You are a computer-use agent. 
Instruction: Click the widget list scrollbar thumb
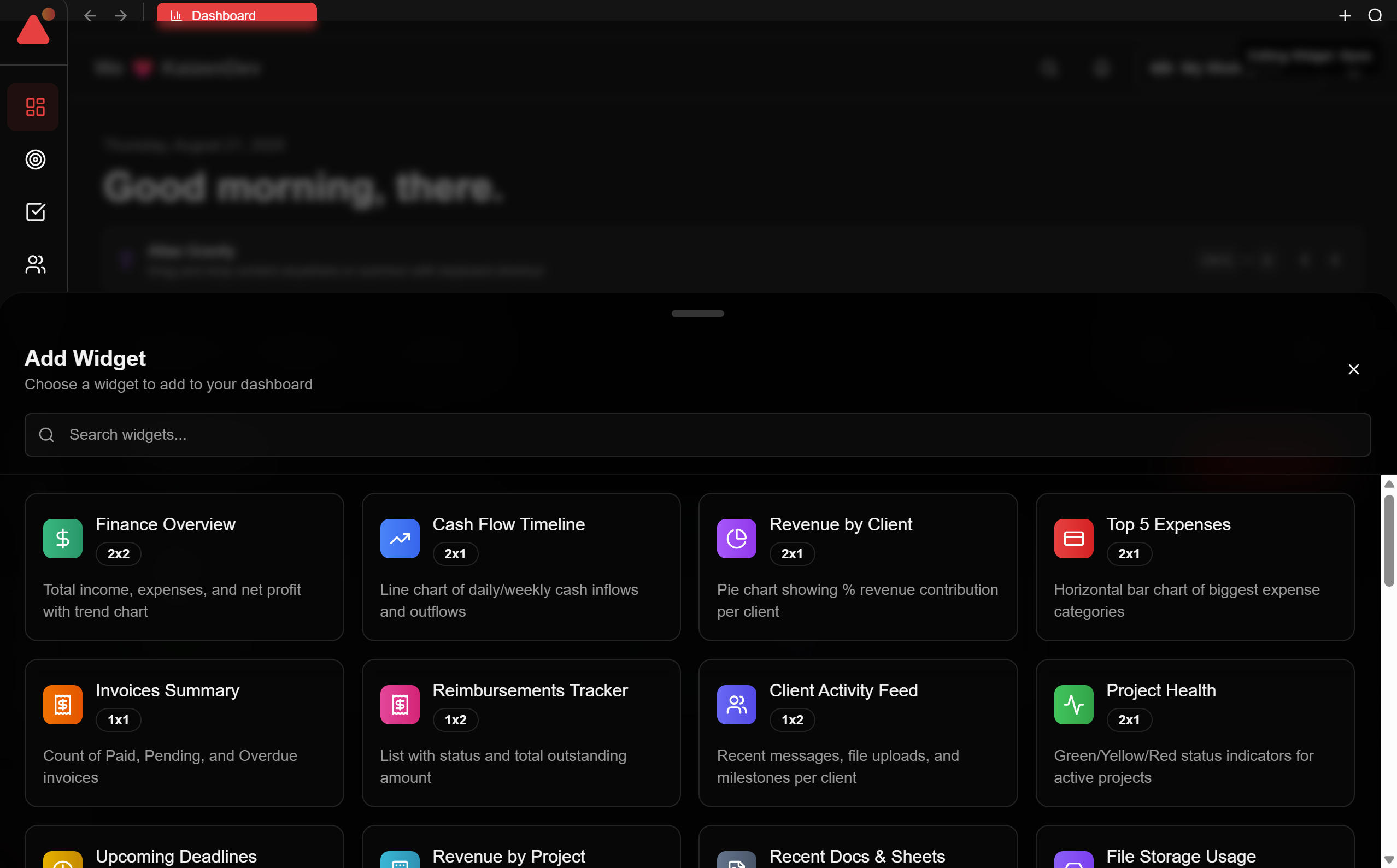pyautogui.click(x=1389, y=541)
